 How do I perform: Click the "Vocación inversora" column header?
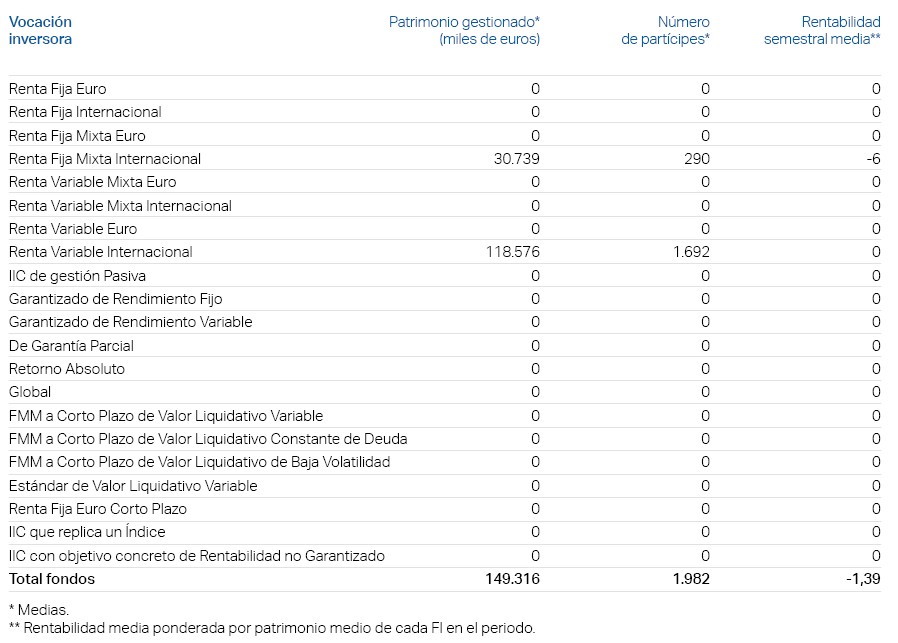(x=41, y=30)
